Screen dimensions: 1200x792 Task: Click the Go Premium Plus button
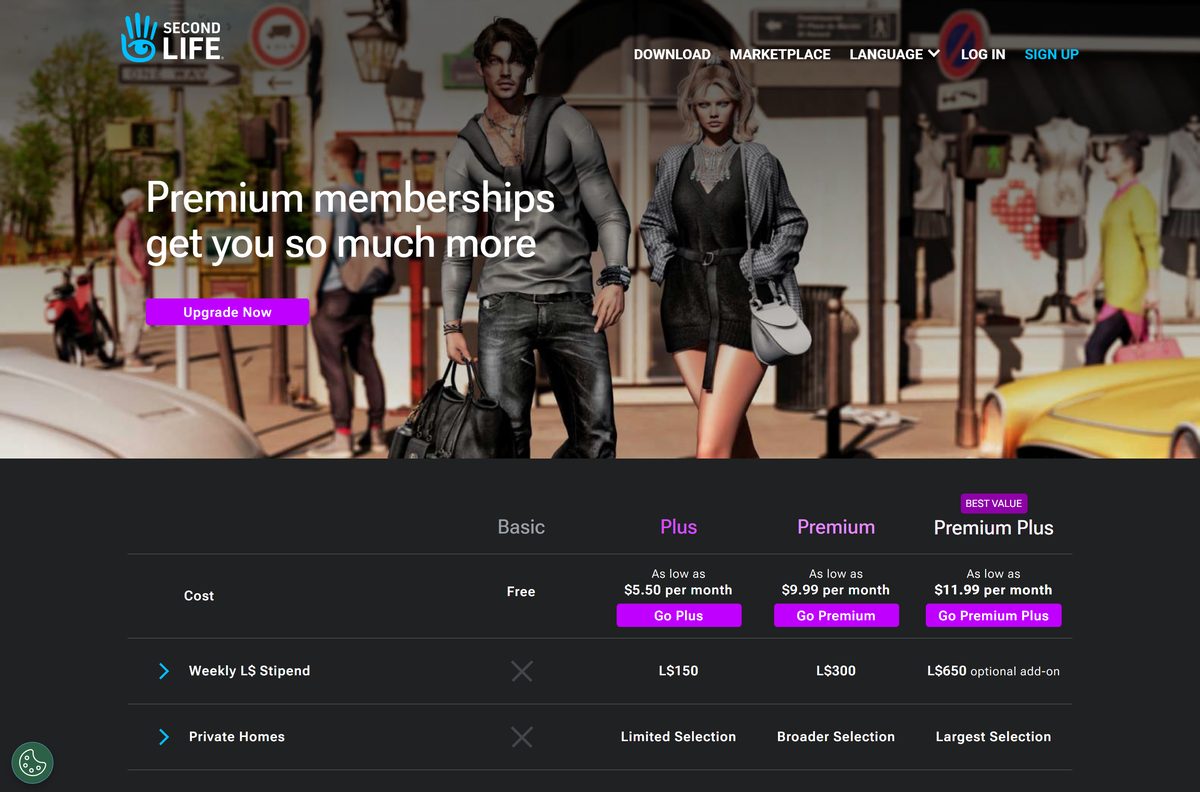(x=993, y=616)
